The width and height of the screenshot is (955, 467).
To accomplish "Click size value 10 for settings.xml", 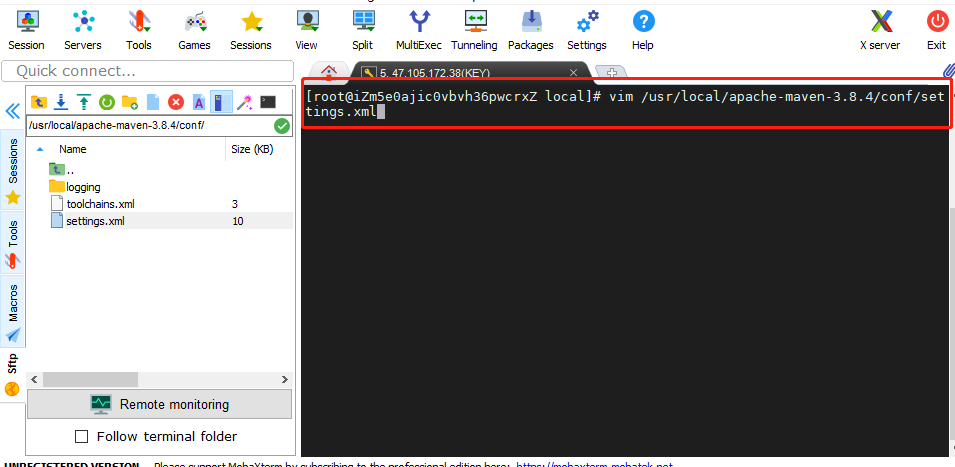I will click(x=238, y=221).
